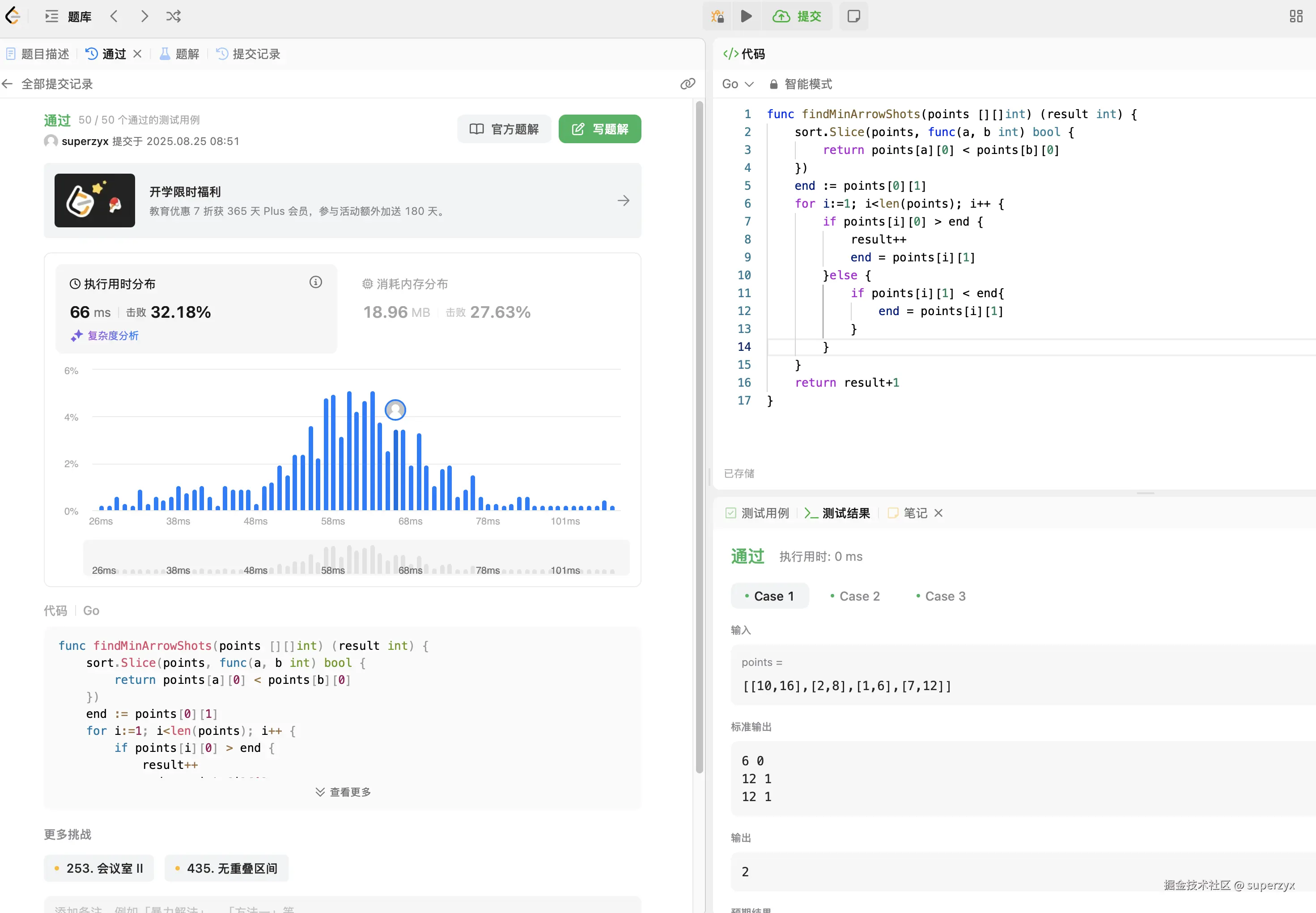Image resolution: width=1316 pixels, height=913 pixels.
Task: Select test Case 2
Action: point(855,596)
